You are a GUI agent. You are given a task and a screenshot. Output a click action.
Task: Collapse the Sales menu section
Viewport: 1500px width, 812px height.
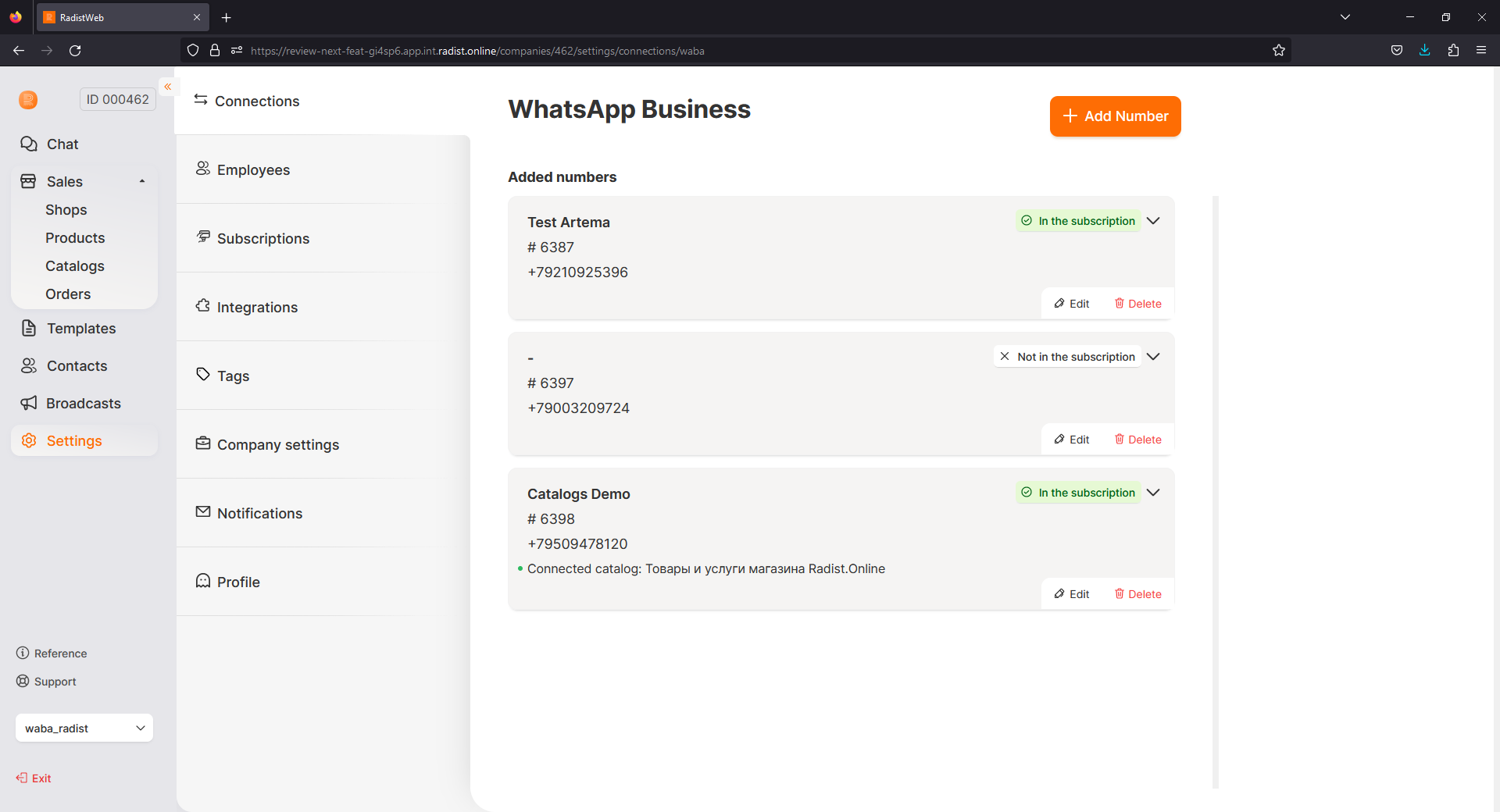coord(142,182)
